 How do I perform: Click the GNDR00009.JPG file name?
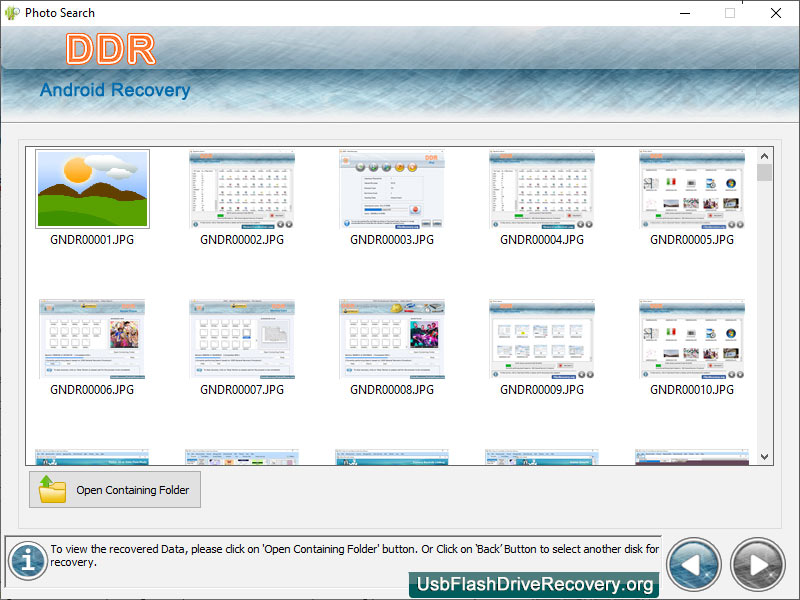542,390
